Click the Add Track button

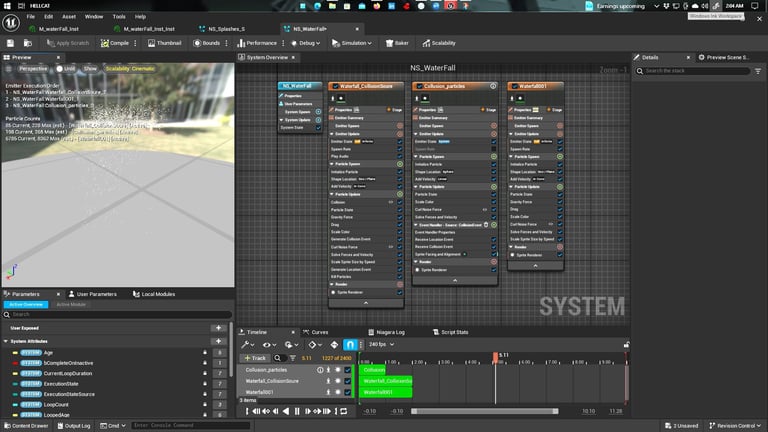pos(255,358)
